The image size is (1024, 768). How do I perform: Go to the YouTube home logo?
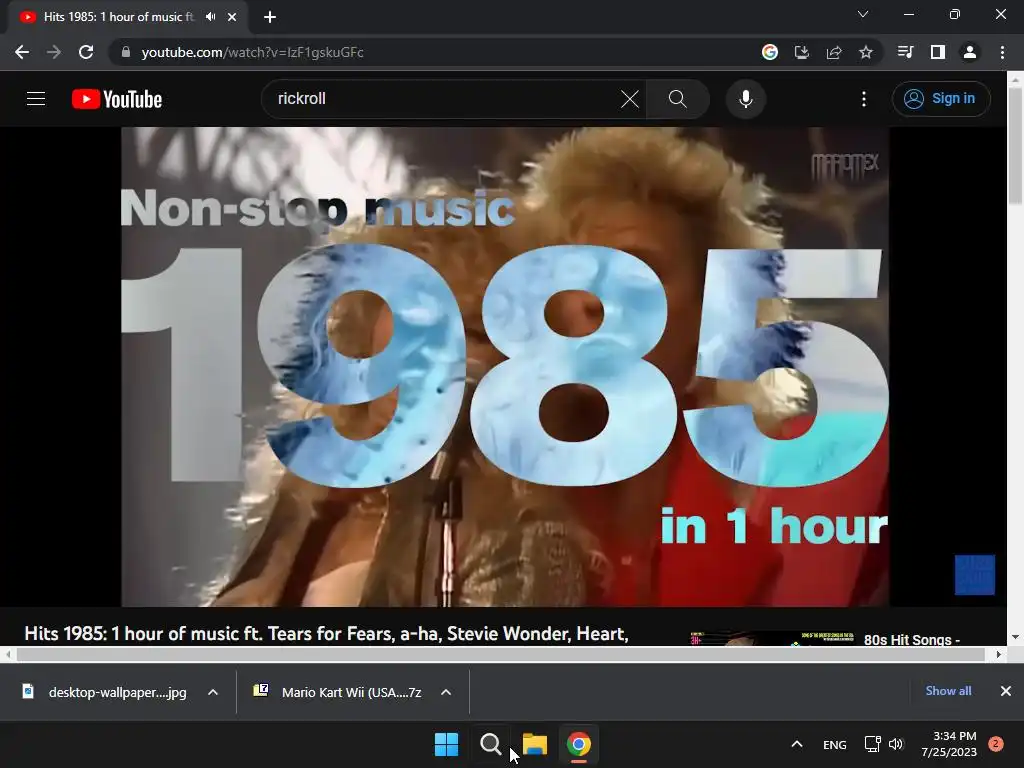(117, 99)
